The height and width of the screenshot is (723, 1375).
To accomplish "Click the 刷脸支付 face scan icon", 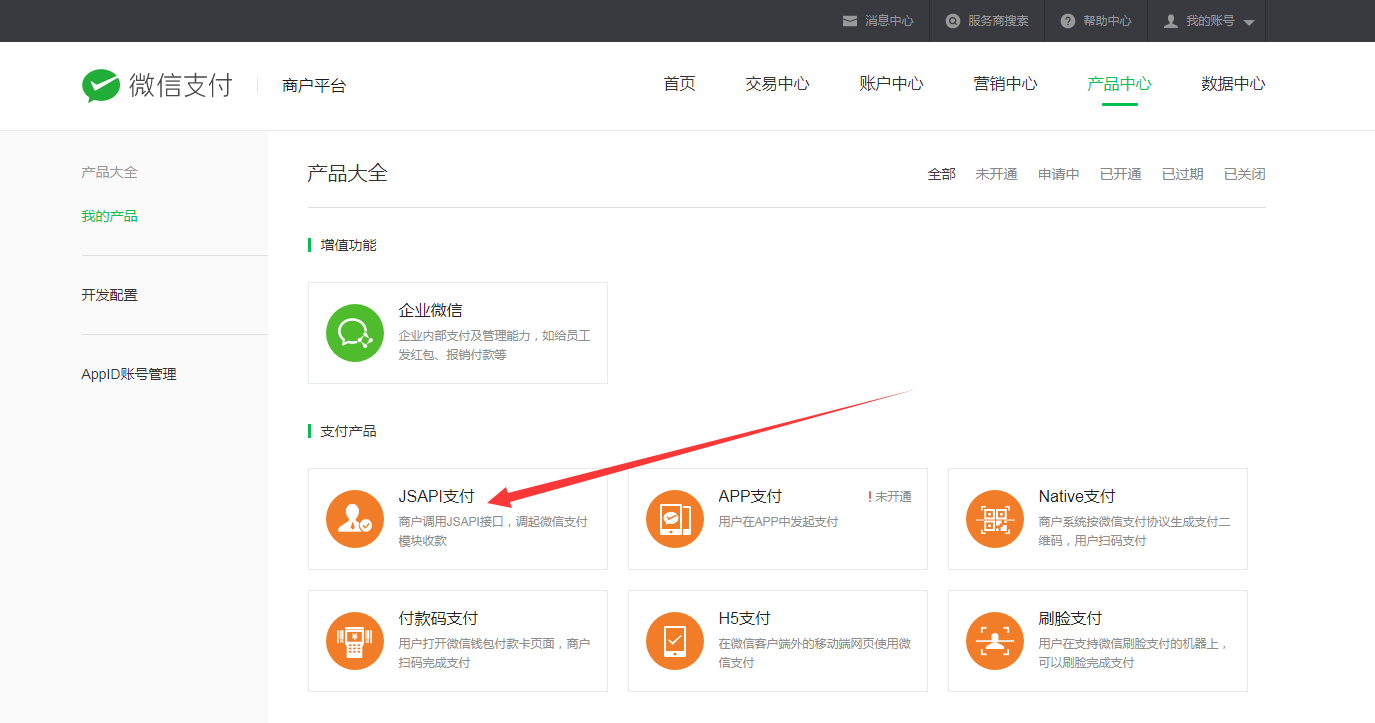I will click(995, 641).
